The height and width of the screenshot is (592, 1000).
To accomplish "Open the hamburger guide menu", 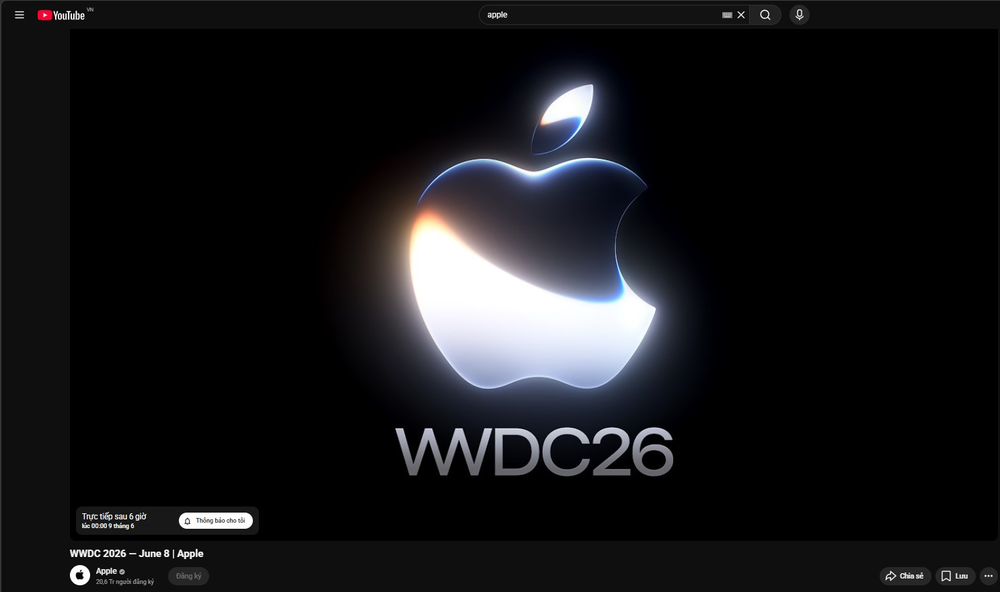I will coord(19,15).
